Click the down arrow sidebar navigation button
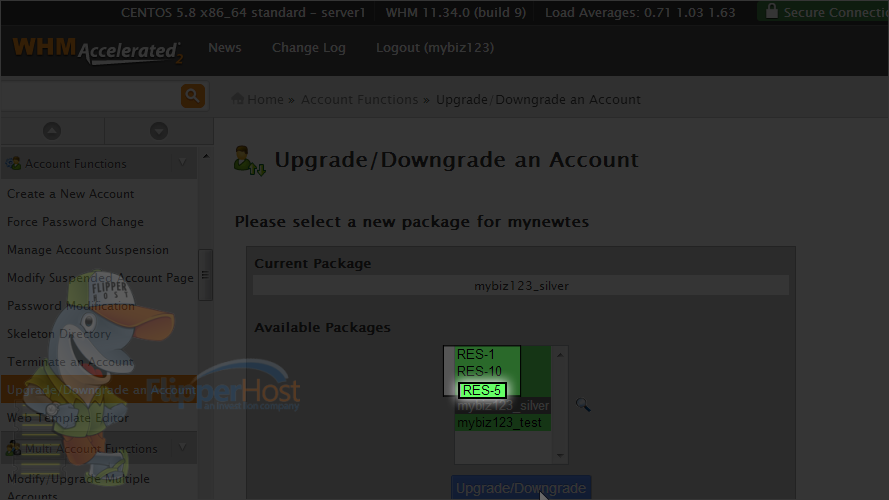Screen dimensions: 889x500 (x=159, y=131)
